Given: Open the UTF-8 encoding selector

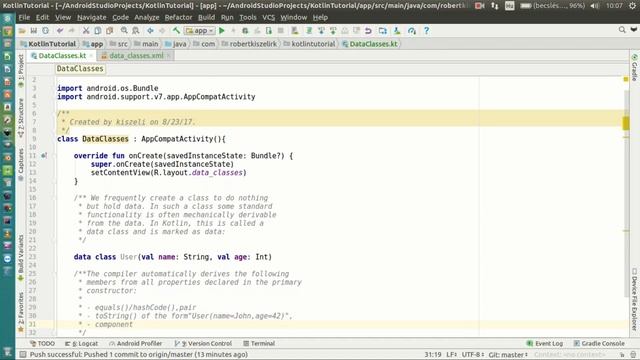Looking at the screenshot, I should 473,354.
